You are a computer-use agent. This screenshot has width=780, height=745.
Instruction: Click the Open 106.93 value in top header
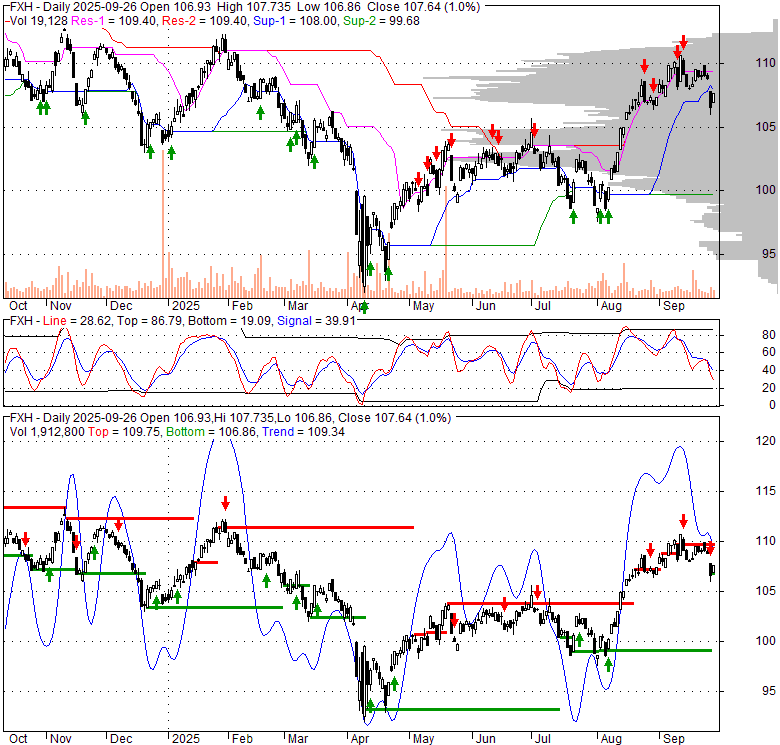click(178, 7)
